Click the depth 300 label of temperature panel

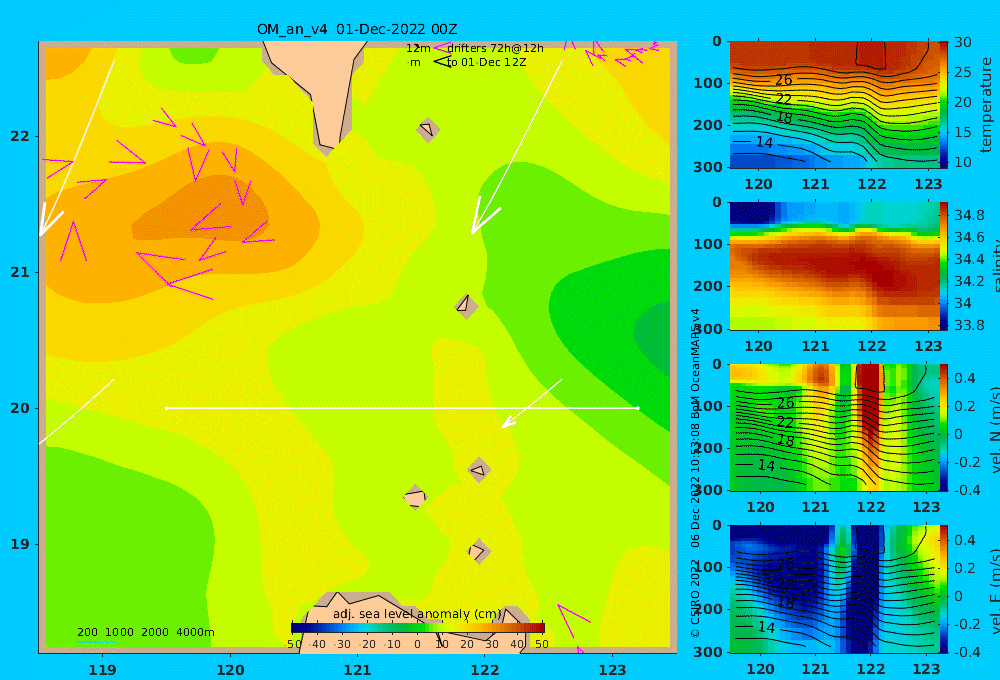(x=708, y=167)
